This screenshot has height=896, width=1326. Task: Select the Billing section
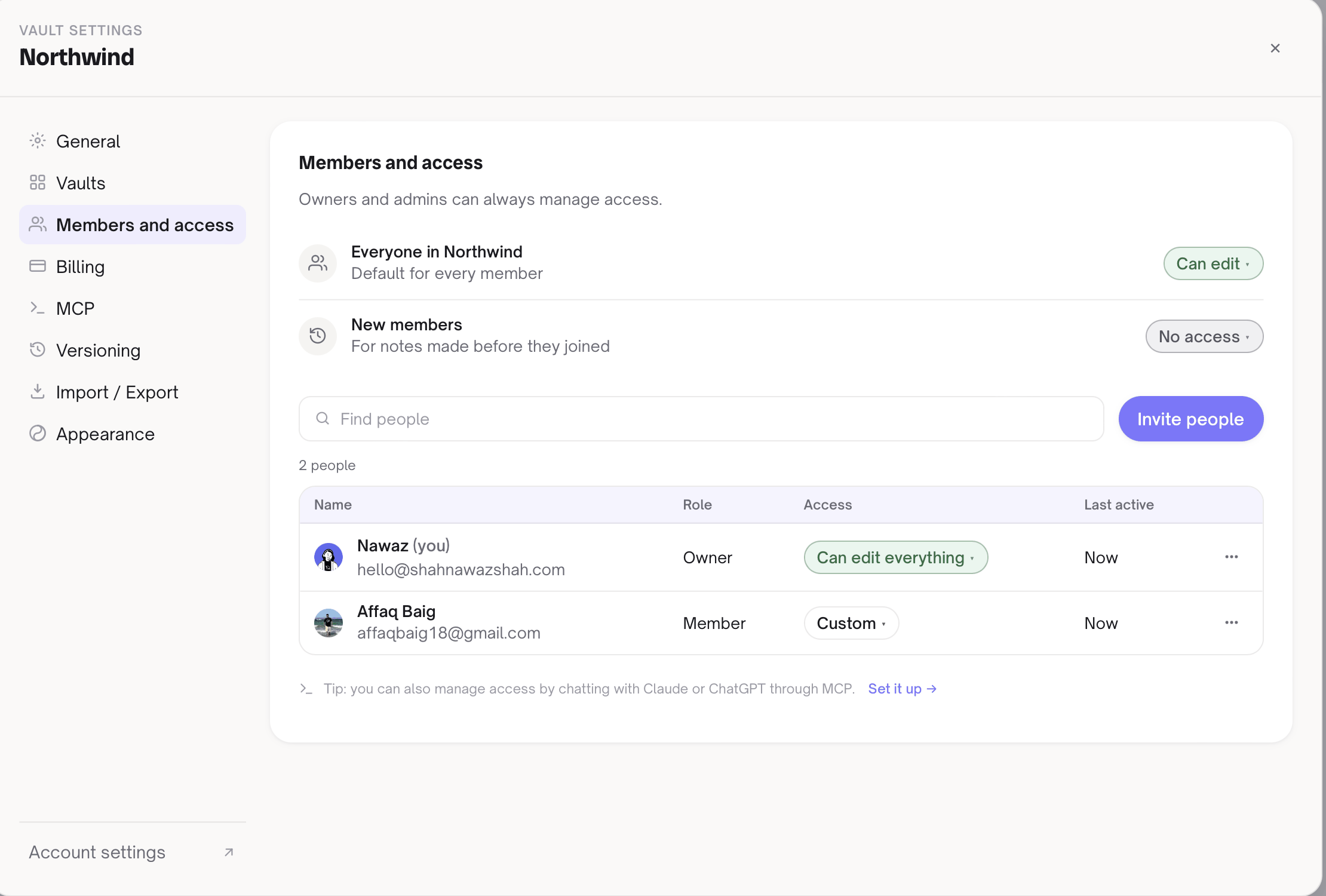coord(133,266)
